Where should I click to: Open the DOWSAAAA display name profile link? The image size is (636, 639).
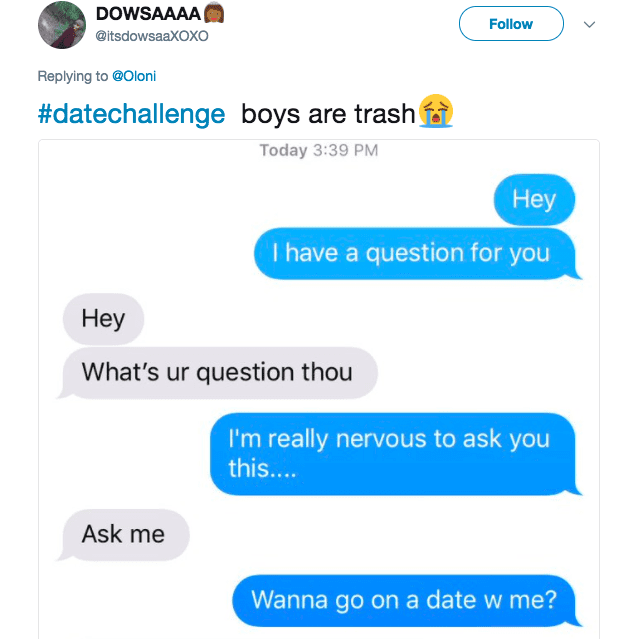coord(148,14)
